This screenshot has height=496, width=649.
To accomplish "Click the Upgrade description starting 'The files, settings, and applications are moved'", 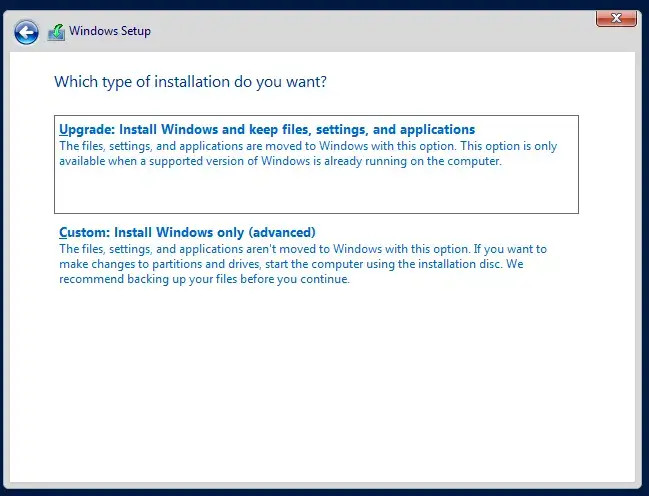I will [308, 154].
